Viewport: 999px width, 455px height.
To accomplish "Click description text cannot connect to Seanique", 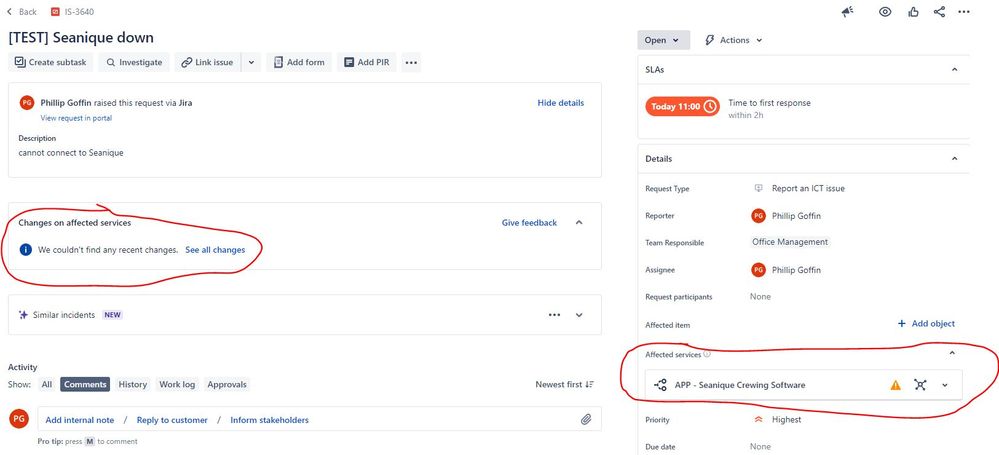I will tap(71, 153).
